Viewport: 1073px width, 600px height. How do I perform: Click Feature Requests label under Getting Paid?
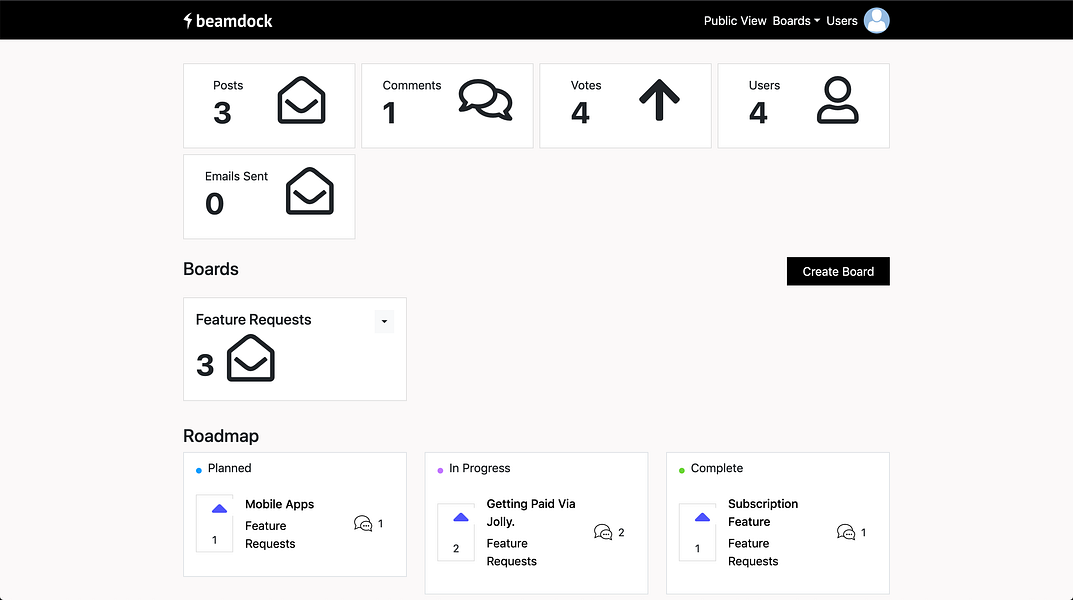pos(512,552)
